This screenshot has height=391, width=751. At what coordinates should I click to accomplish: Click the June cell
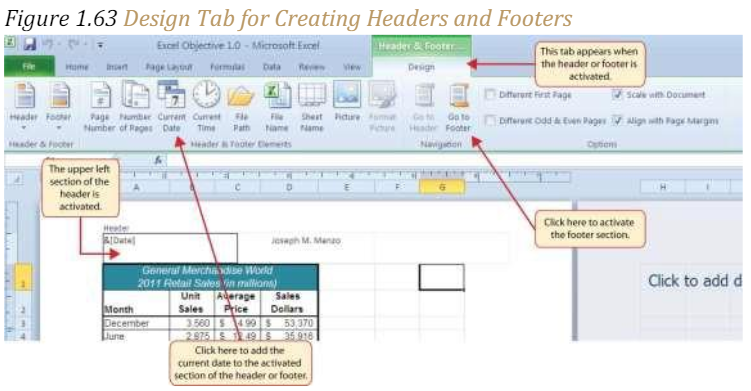click(x=136, y=335)
